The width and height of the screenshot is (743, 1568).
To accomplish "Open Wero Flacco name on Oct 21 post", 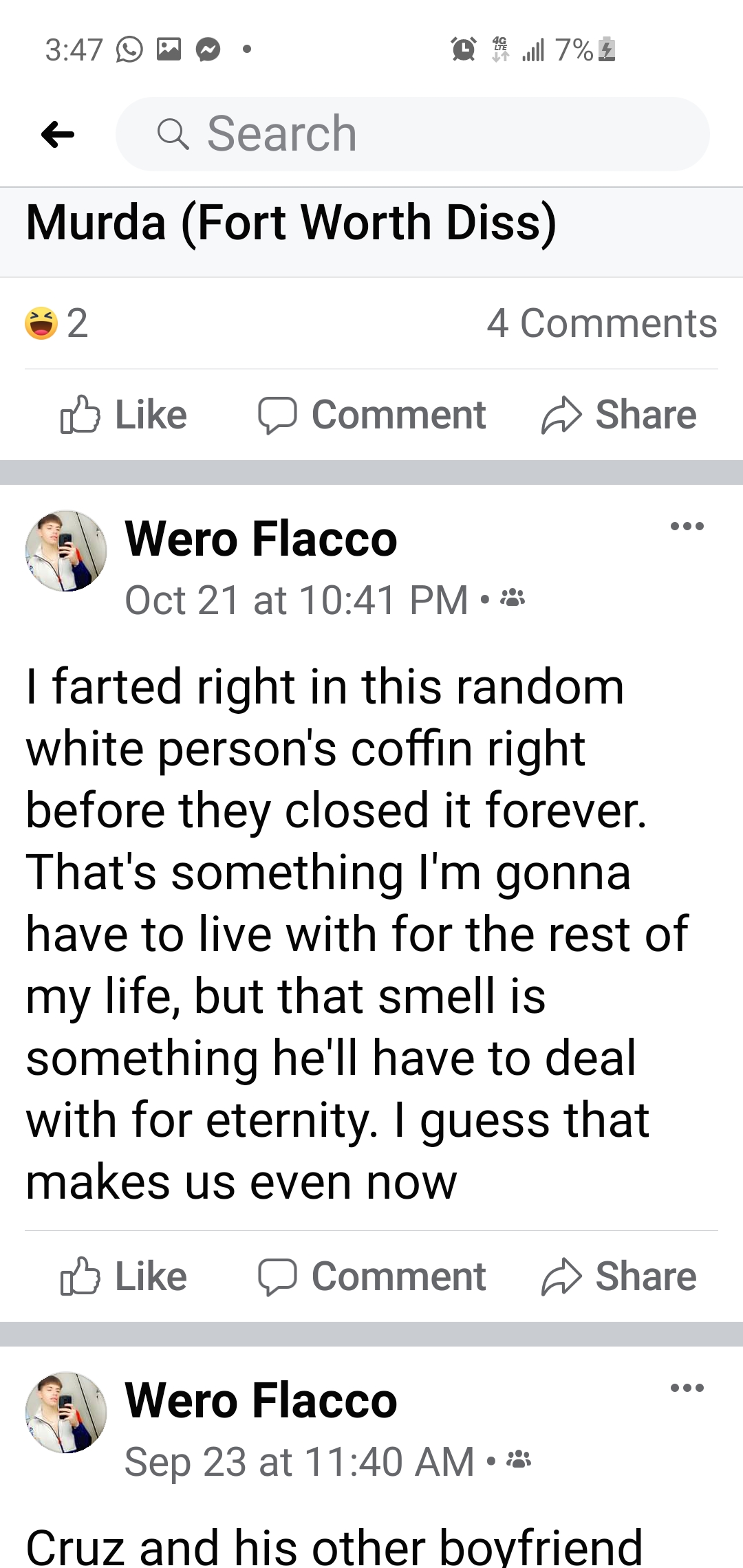I will [261, 538].
